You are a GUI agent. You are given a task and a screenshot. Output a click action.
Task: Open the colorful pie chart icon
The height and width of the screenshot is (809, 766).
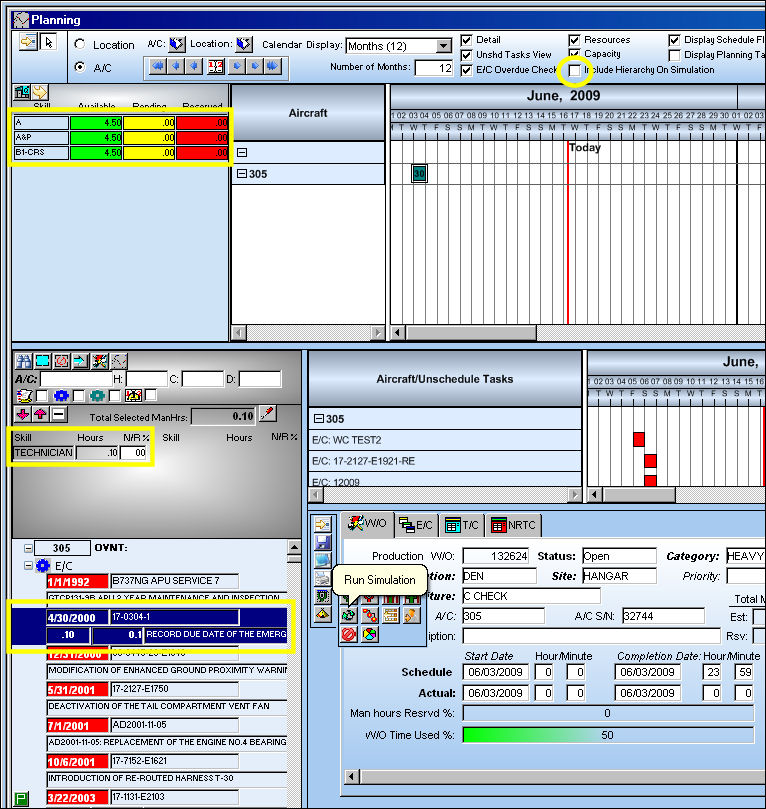click(369, 634)
